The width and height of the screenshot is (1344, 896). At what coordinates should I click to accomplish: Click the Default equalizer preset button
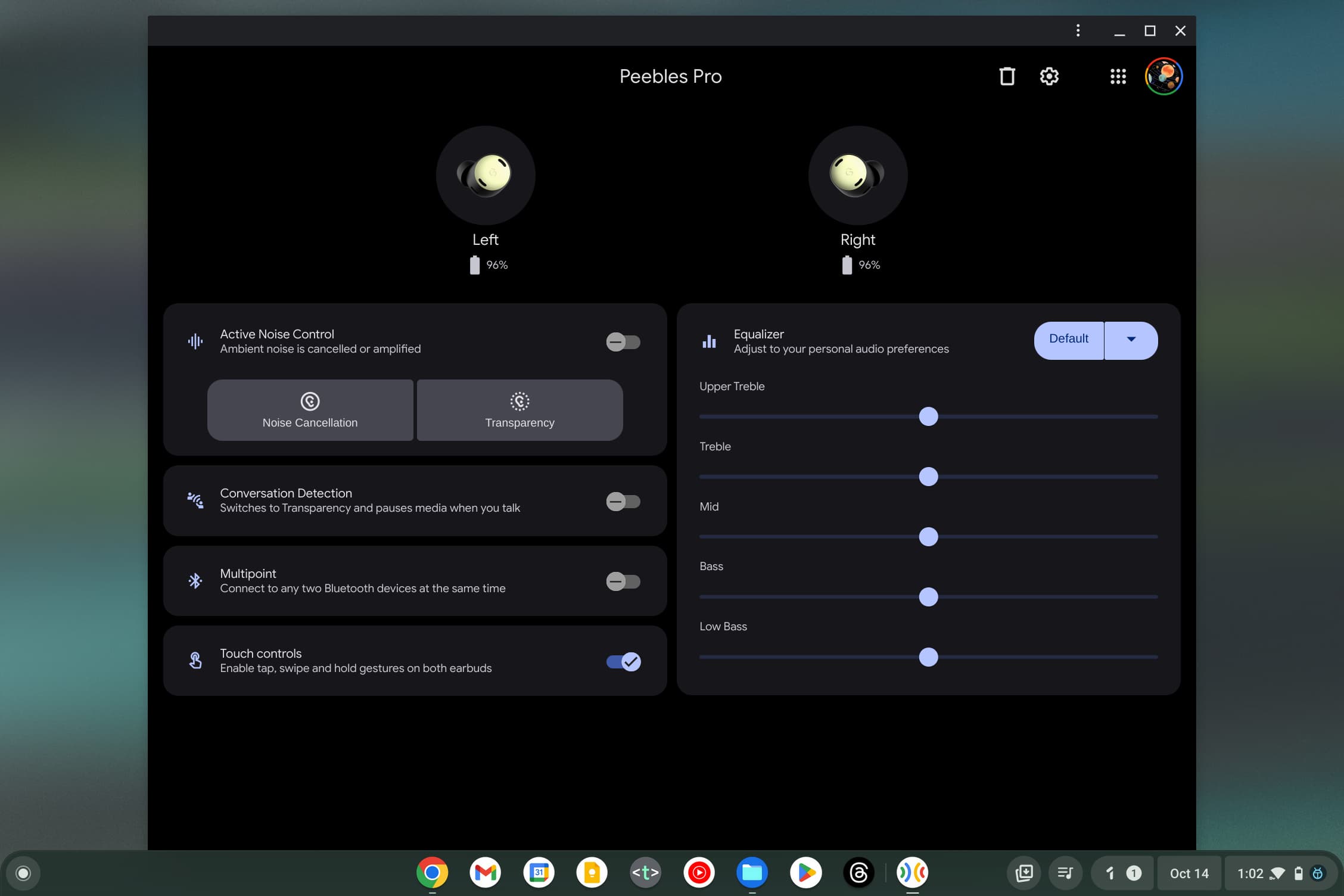pyautogui.click(x=1068, y=340)
